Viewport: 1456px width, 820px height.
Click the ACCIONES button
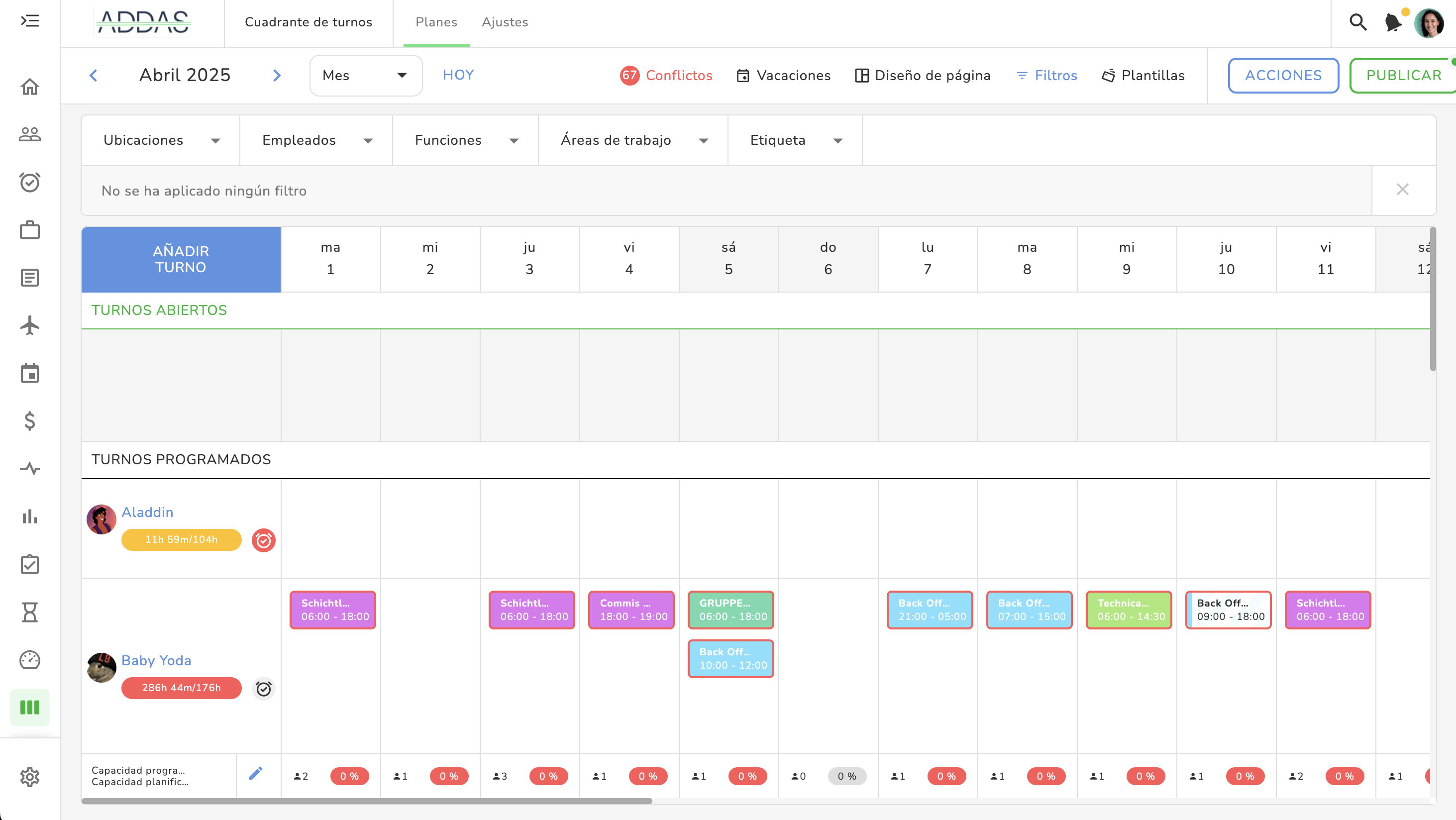(1282, 75)
